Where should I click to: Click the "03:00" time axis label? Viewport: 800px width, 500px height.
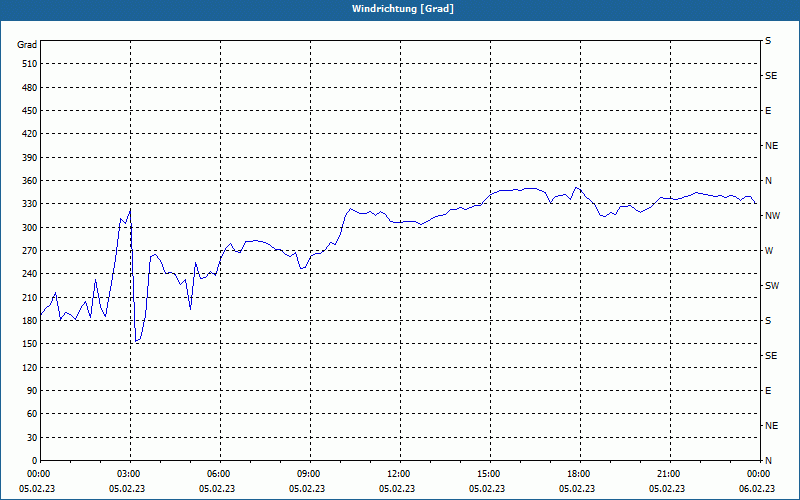128,474
